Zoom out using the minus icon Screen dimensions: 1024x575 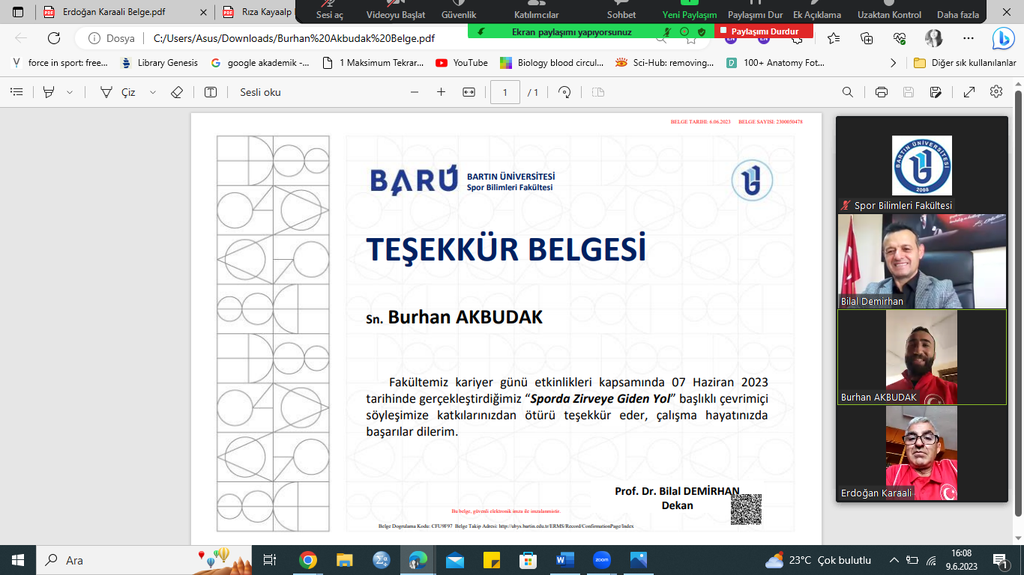click(414, 92)
